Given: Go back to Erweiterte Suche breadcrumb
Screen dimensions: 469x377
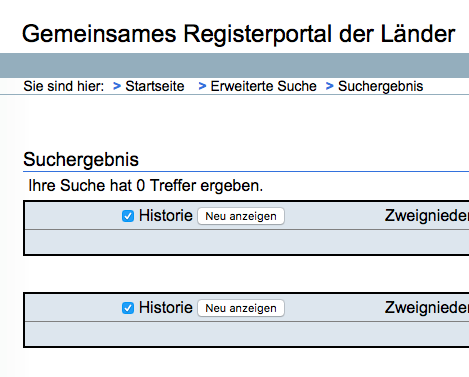Looking at the screenshot, I should coord(263,86).
